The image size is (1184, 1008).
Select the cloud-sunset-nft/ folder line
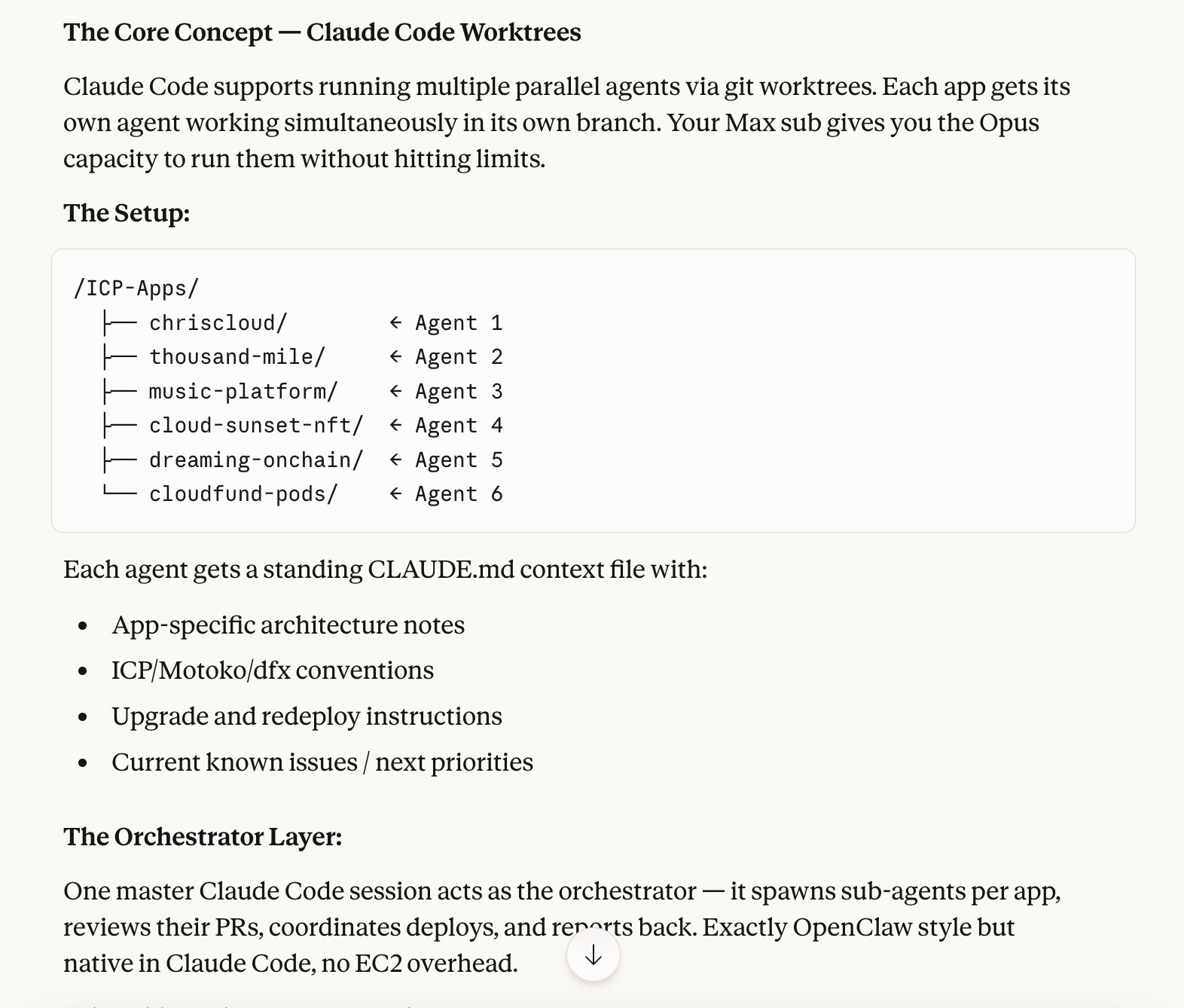click(255, 426)
